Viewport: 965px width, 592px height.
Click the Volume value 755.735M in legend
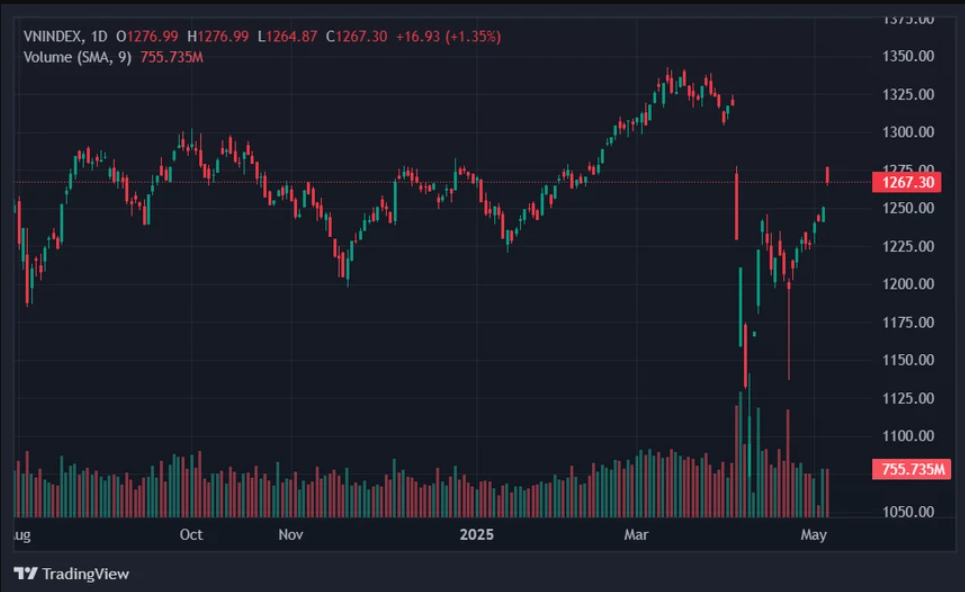point(172,57)
